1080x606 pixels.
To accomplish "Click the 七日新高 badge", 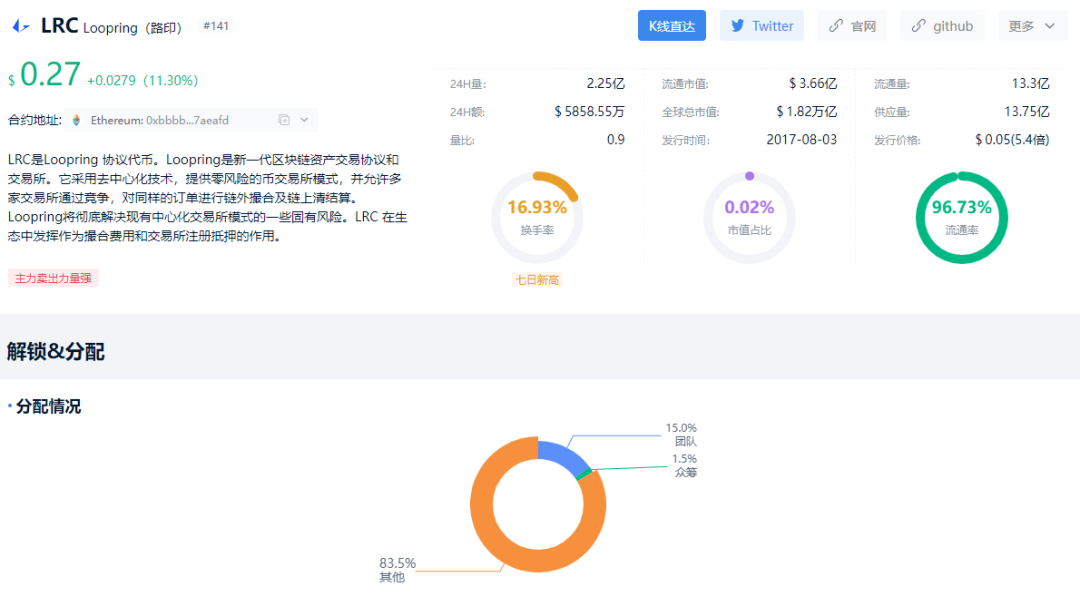I will tap(537, 281).
